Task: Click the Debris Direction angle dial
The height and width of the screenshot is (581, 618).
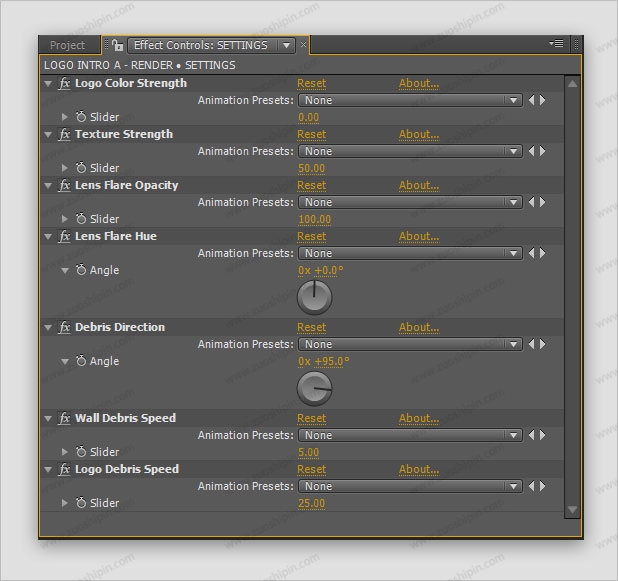Action: tap(315, 388)
